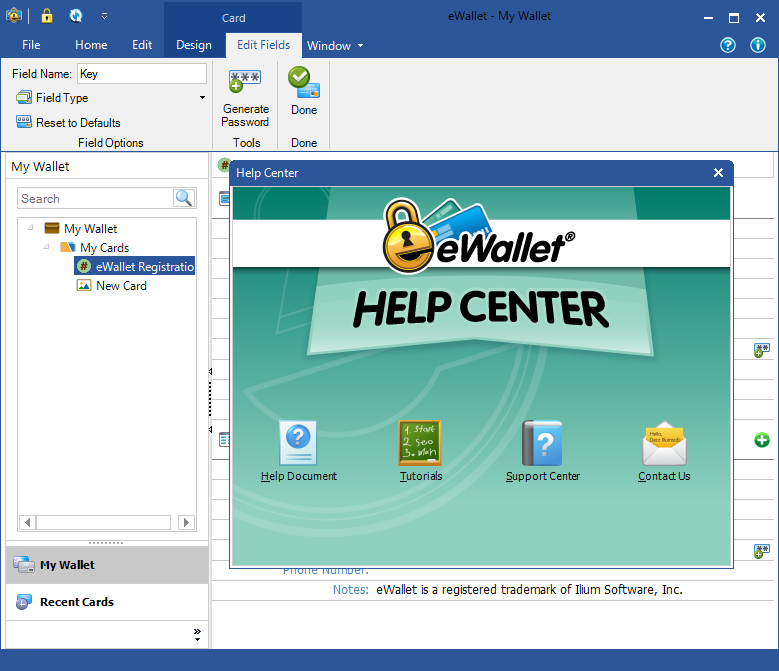Click the Contact Us link text
This screenshot has width=779, height=671.
pyautogui.click(x=664, y=476)
